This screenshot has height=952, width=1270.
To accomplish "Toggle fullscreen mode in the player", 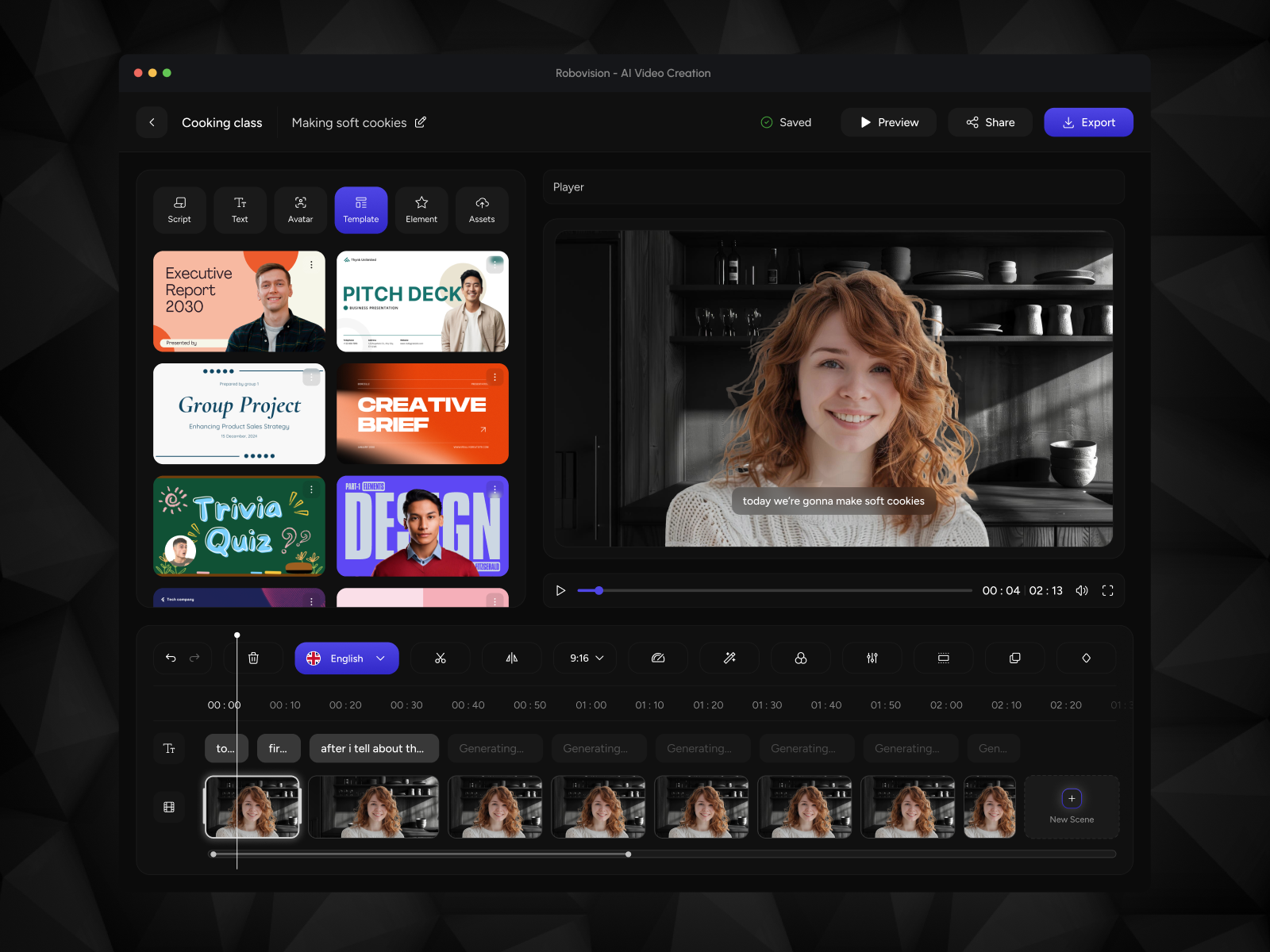I will (1109, 590).
